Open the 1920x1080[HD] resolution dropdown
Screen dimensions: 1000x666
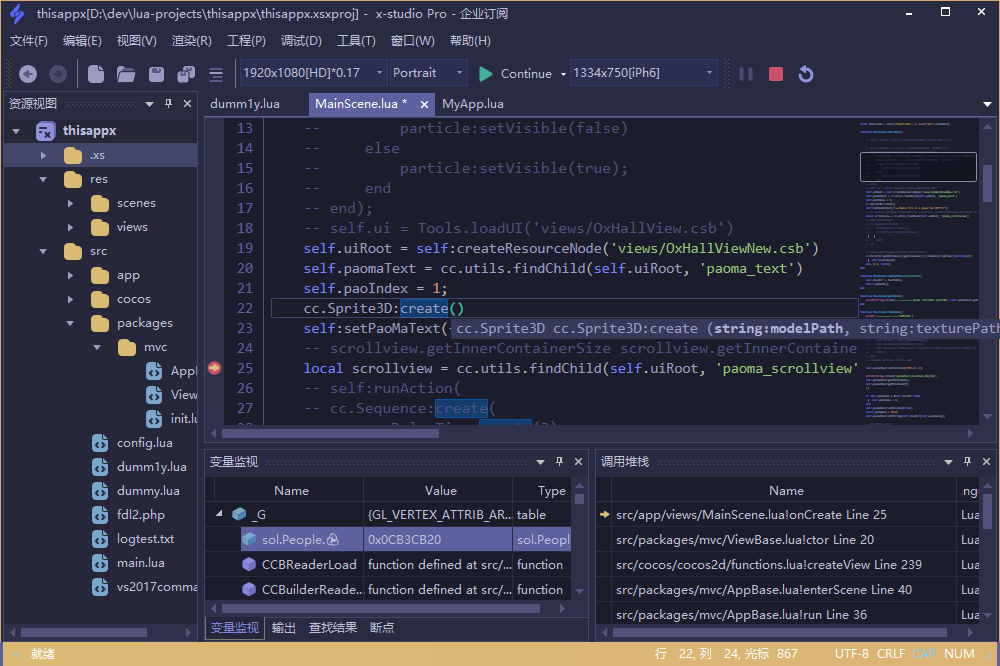[379, 73]
